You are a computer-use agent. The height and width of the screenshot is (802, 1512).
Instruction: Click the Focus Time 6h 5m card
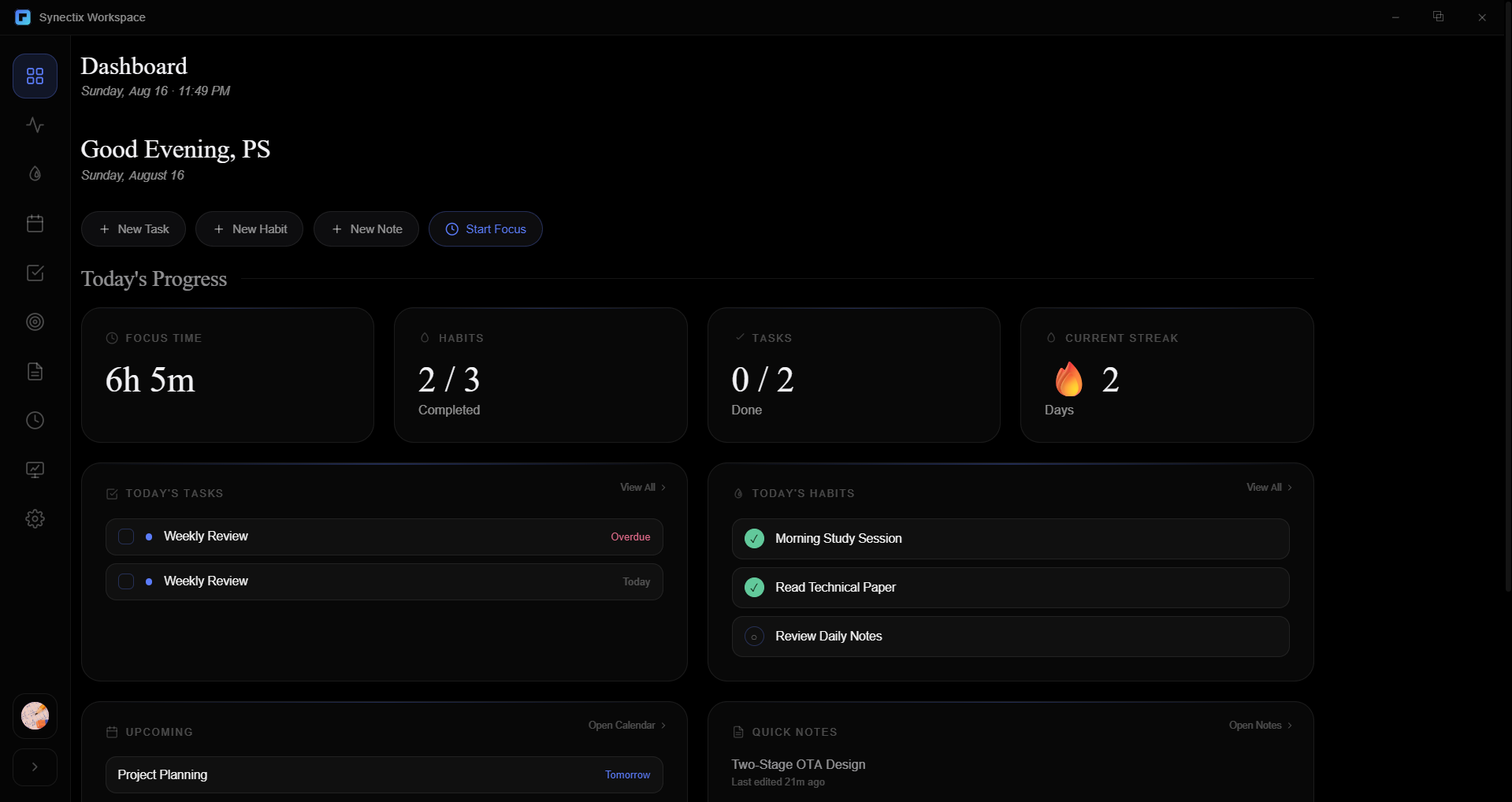(x=228, y=375)
